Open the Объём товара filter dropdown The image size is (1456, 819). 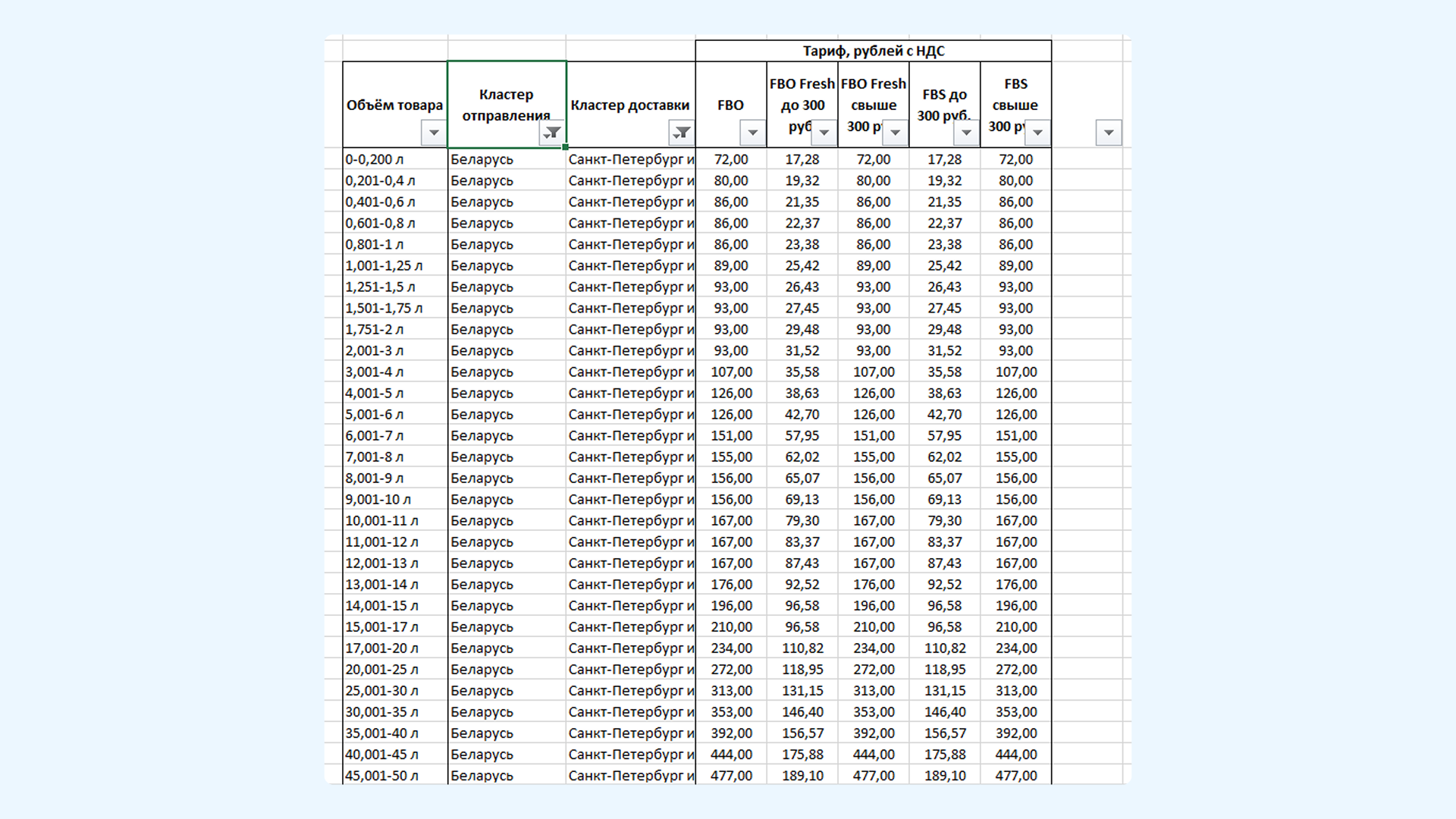point(434,133)
